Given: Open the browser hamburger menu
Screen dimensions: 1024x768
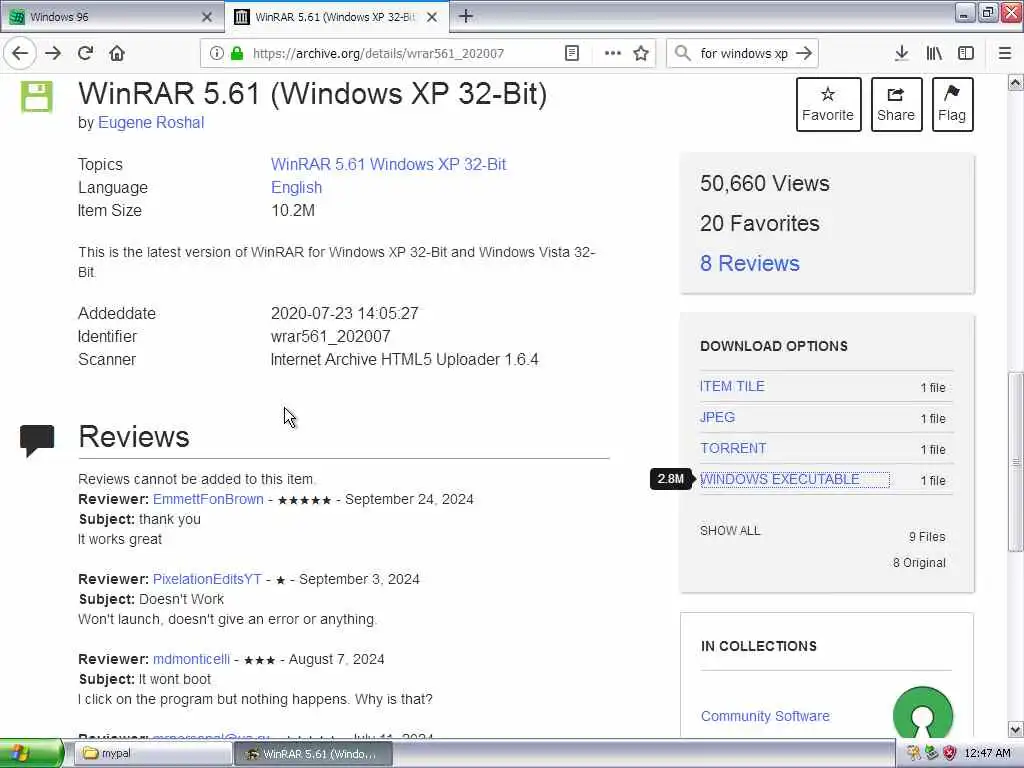Looking at the screenshot, I should tap(1004, 54).
